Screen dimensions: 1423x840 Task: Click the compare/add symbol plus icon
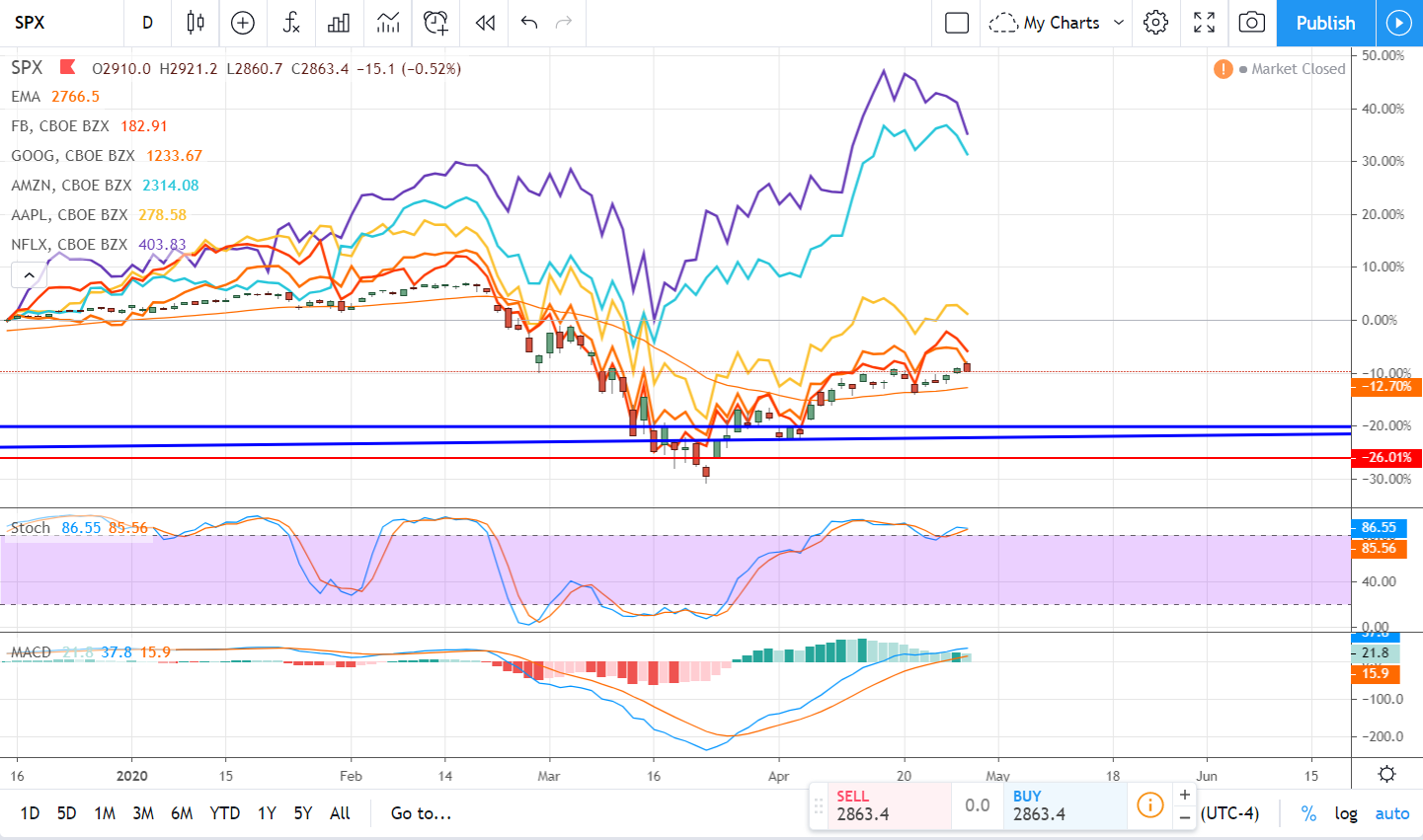click(242, 23)
